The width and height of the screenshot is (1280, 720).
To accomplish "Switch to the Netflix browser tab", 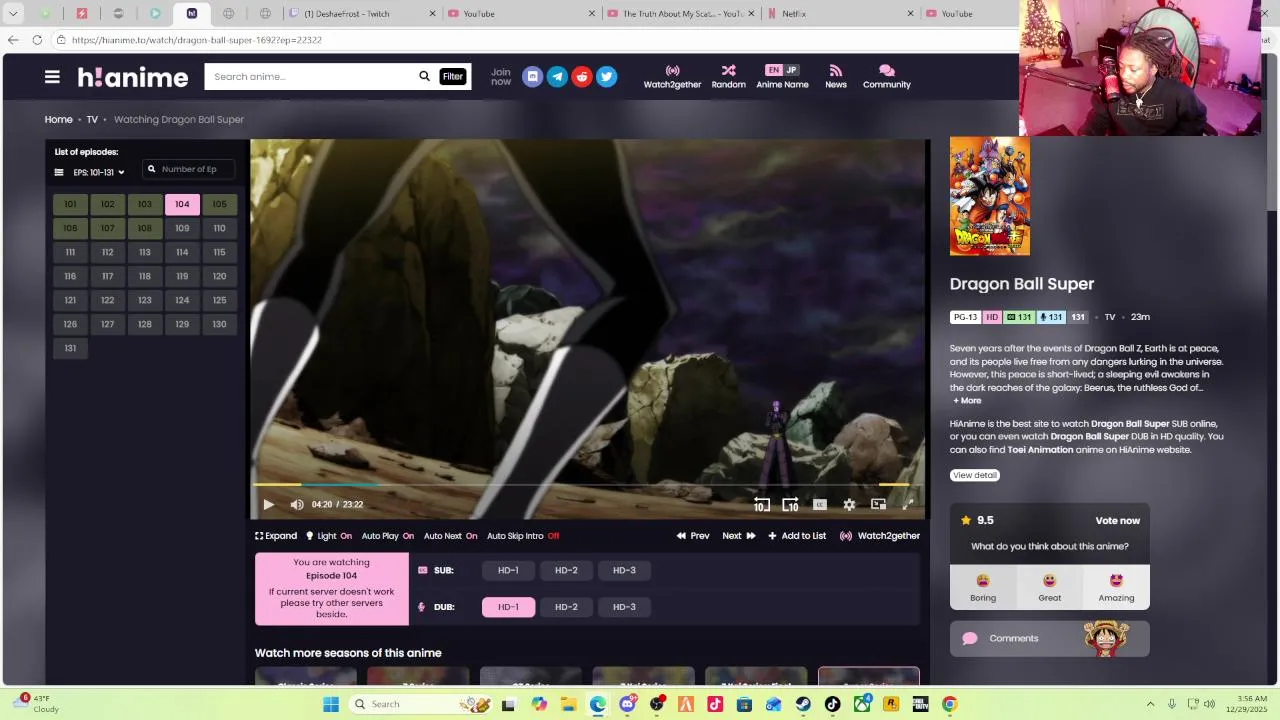I will pyautogui.click(x=842, y=14).
